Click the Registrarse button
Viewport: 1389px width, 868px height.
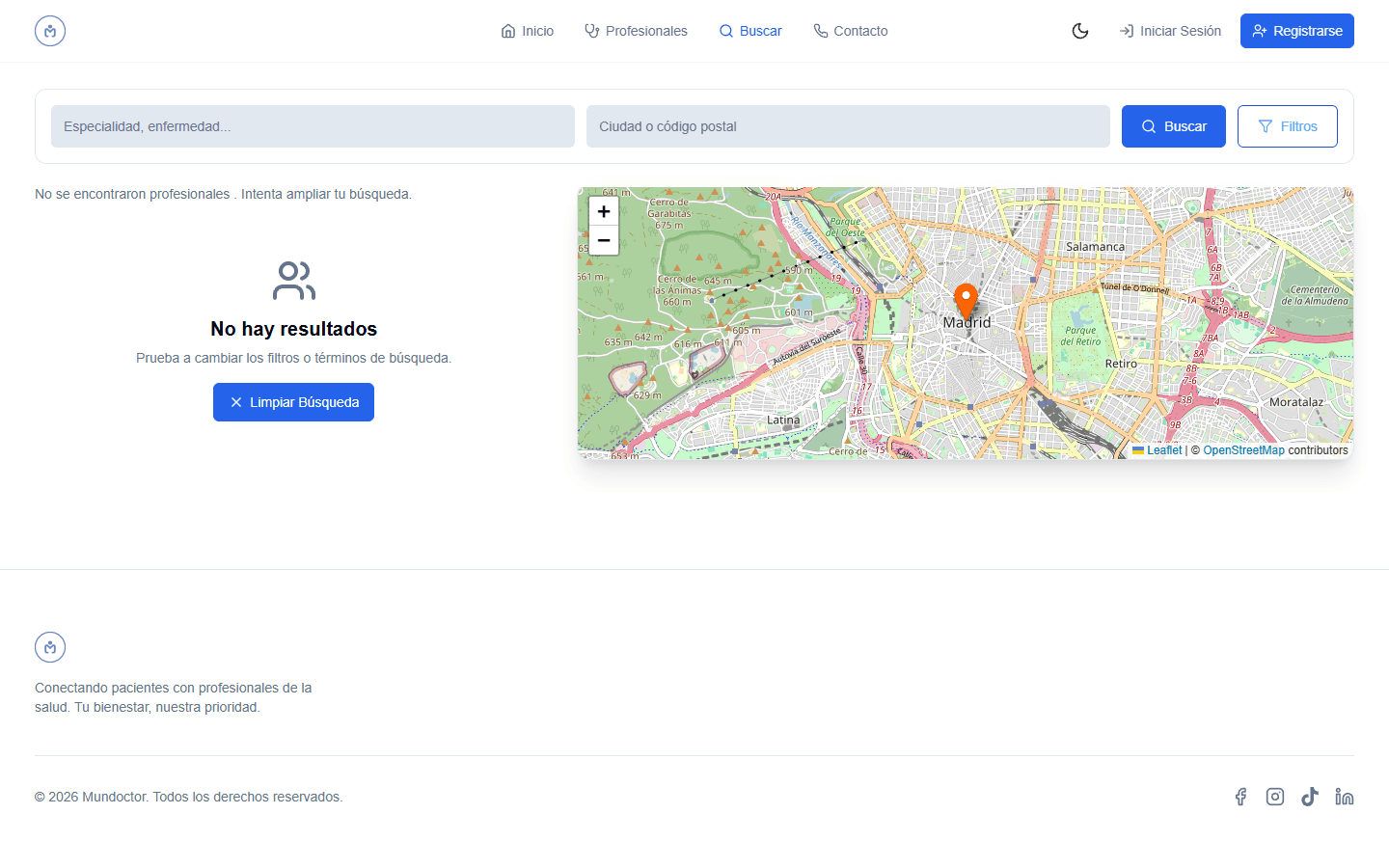point(1296,30)
